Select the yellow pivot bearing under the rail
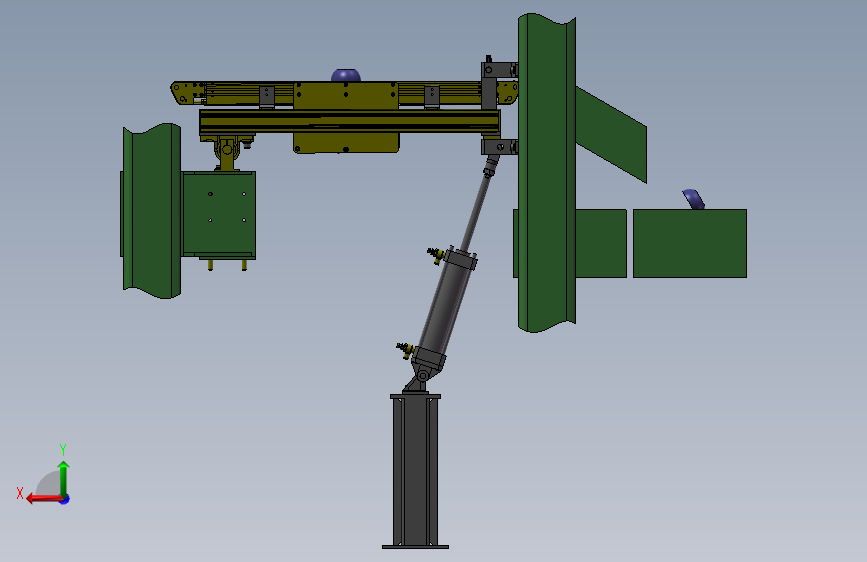Screen dimensions: 867x562 coord(227,152)
